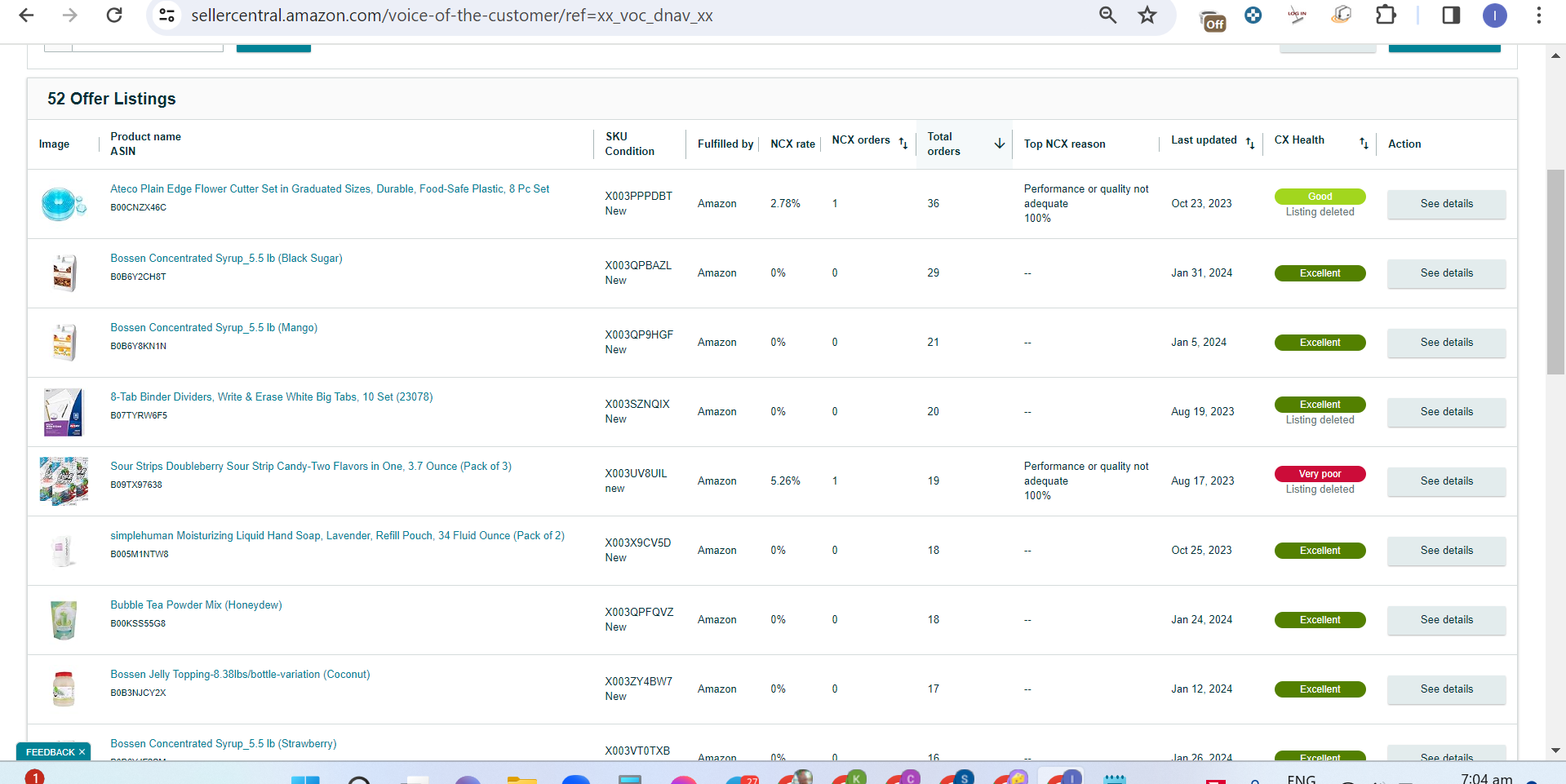Click the browser forward arrow
Image resolution: width=1566 pixels, height=784 pixels.
point(70,15)
